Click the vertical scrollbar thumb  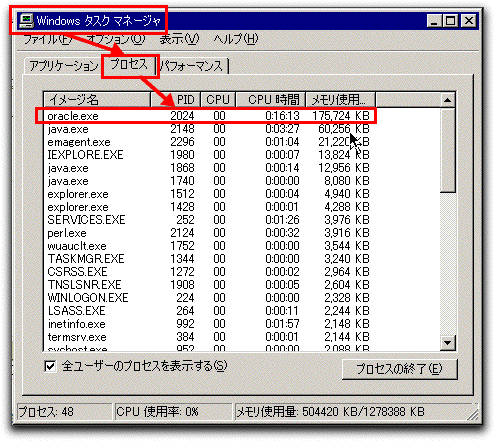(447, 150)
